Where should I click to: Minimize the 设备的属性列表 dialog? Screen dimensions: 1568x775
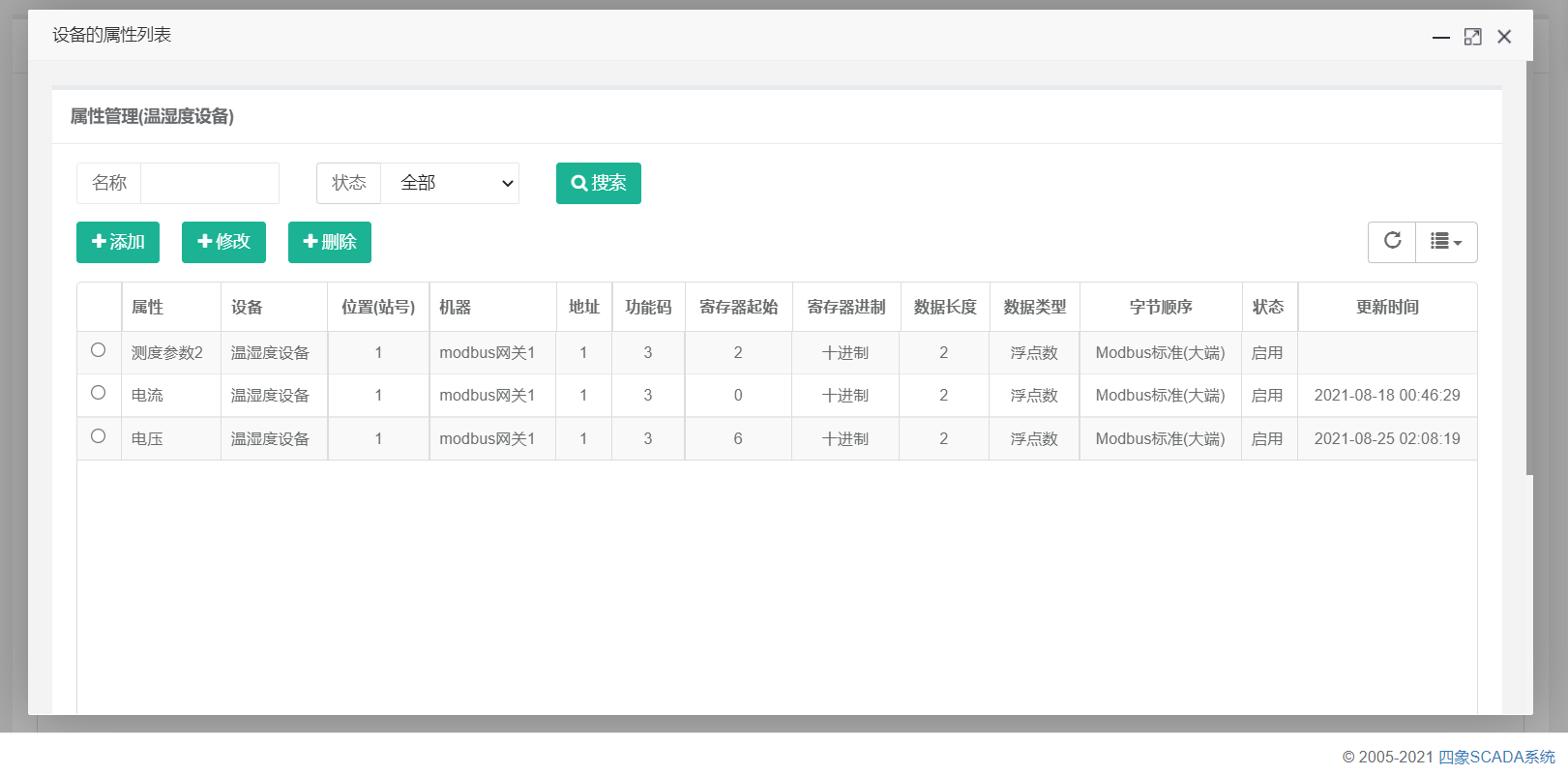pyautogui.click(x=1440, y=37)
